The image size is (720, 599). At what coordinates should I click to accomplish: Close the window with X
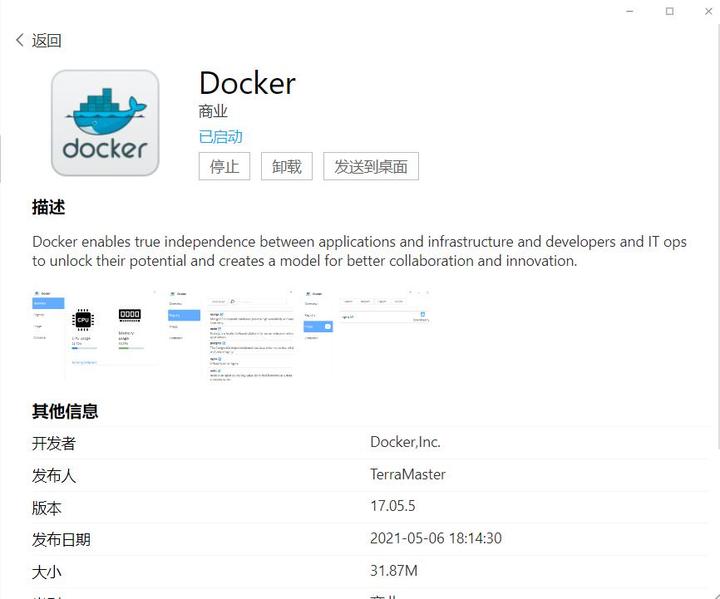click(x=709, y=11)
